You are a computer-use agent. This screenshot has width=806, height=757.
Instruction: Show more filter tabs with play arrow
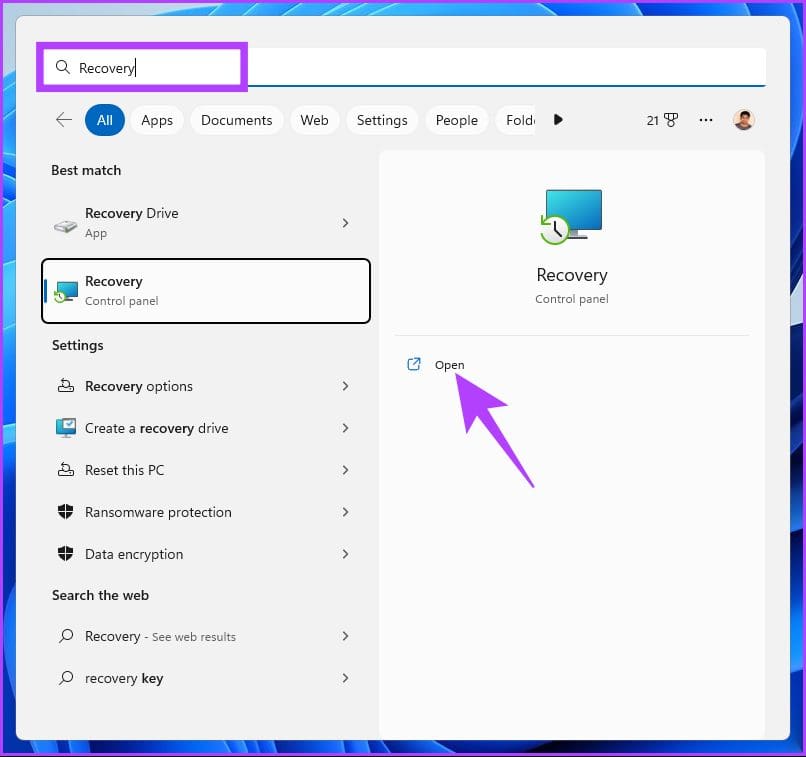click(558, 120)
